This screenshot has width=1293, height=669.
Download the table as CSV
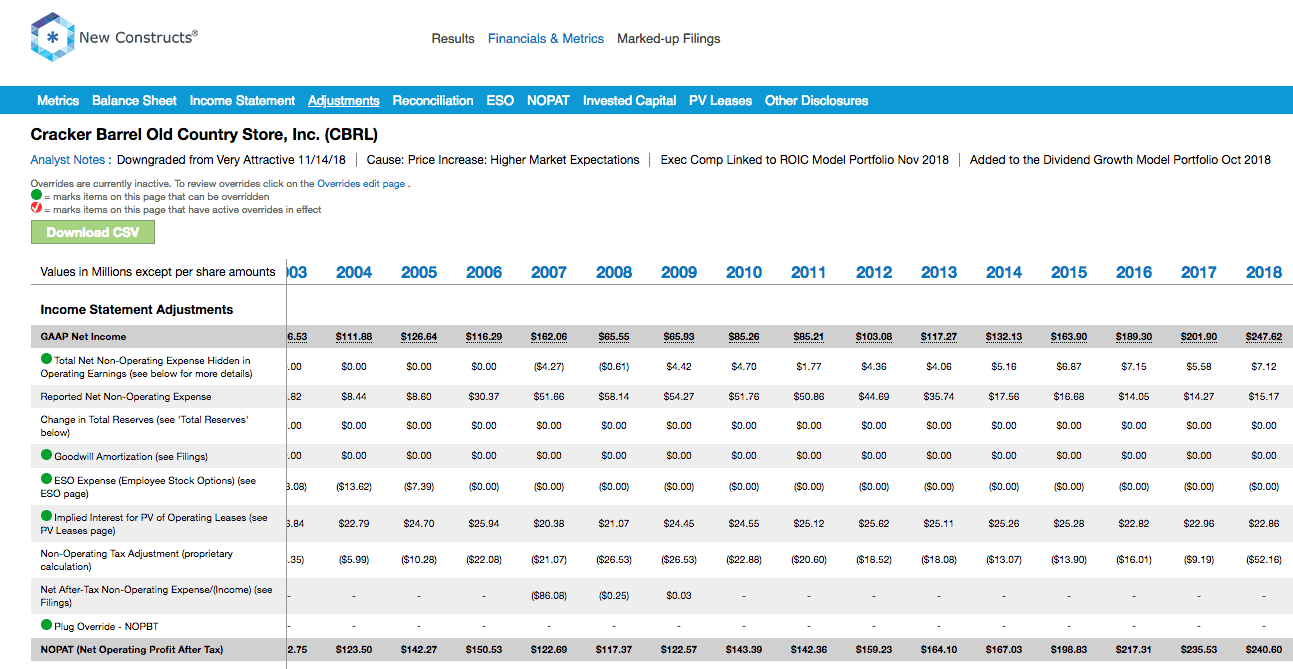pos(93,232)
